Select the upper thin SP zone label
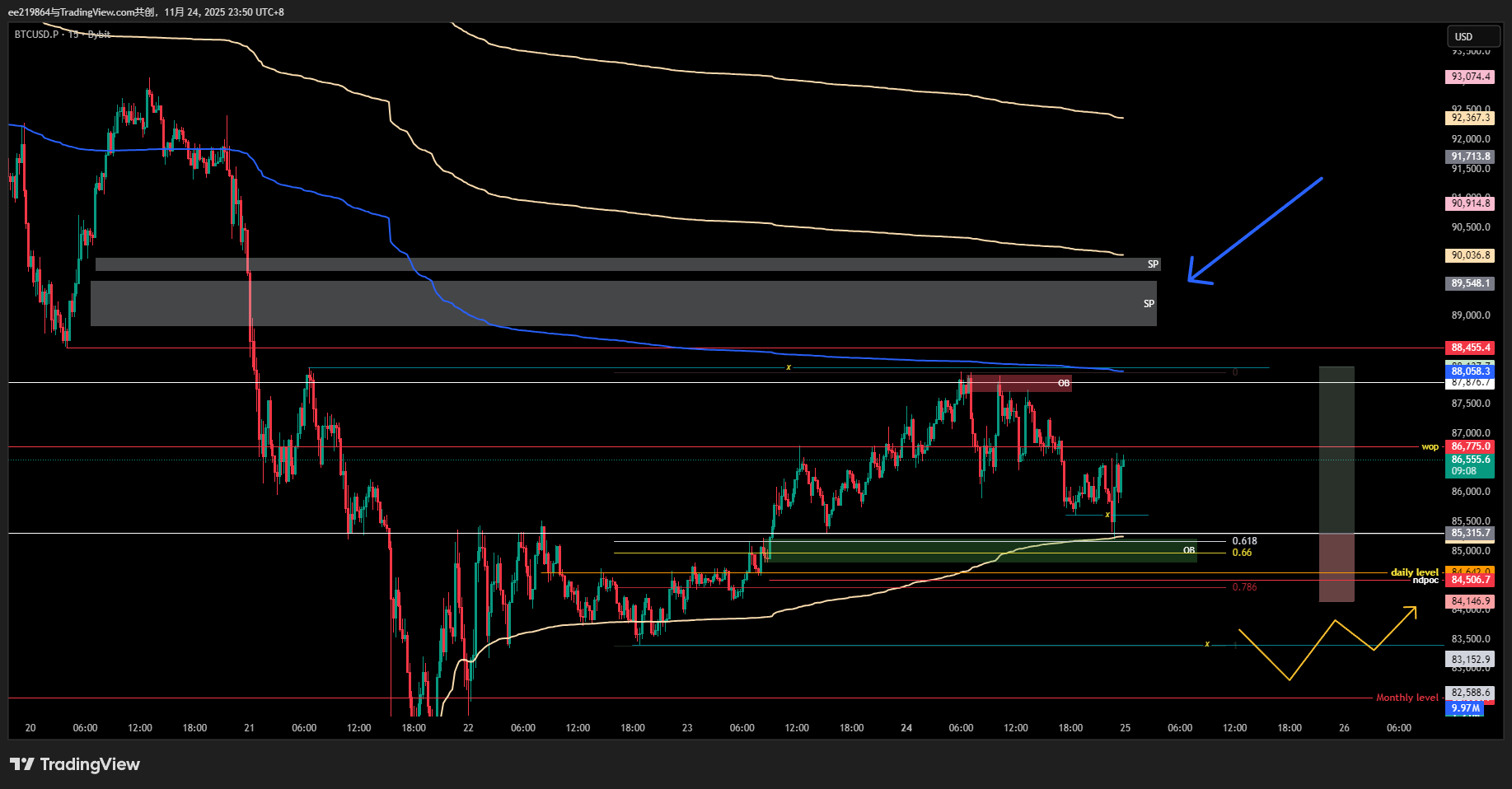The image size is (1512, 789). click(x=1153, y=264)
